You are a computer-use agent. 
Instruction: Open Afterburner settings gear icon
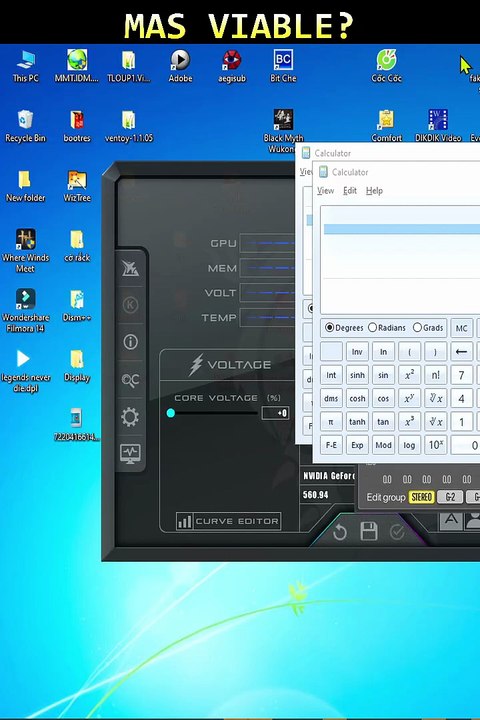tap(130, 417)
